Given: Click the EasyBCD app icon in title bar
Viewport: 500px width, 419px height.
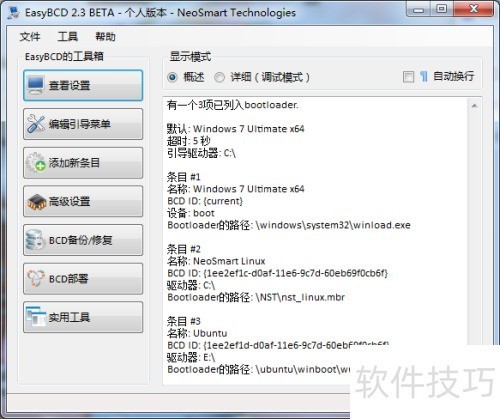Looking at the screenshot, I should click(x=14, y=12).
